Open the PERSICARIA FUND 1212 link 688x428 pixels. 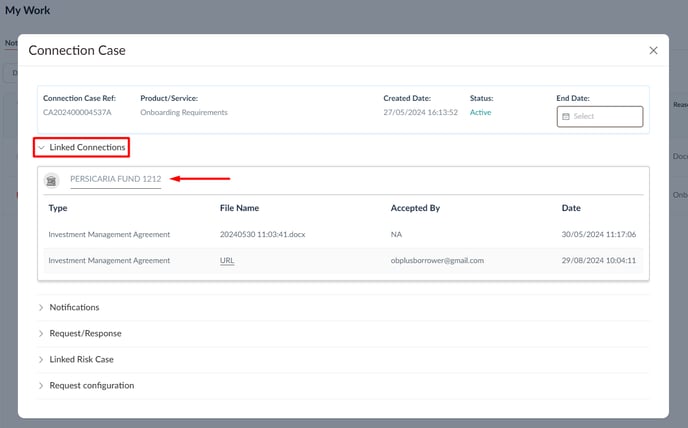point(116,179)
